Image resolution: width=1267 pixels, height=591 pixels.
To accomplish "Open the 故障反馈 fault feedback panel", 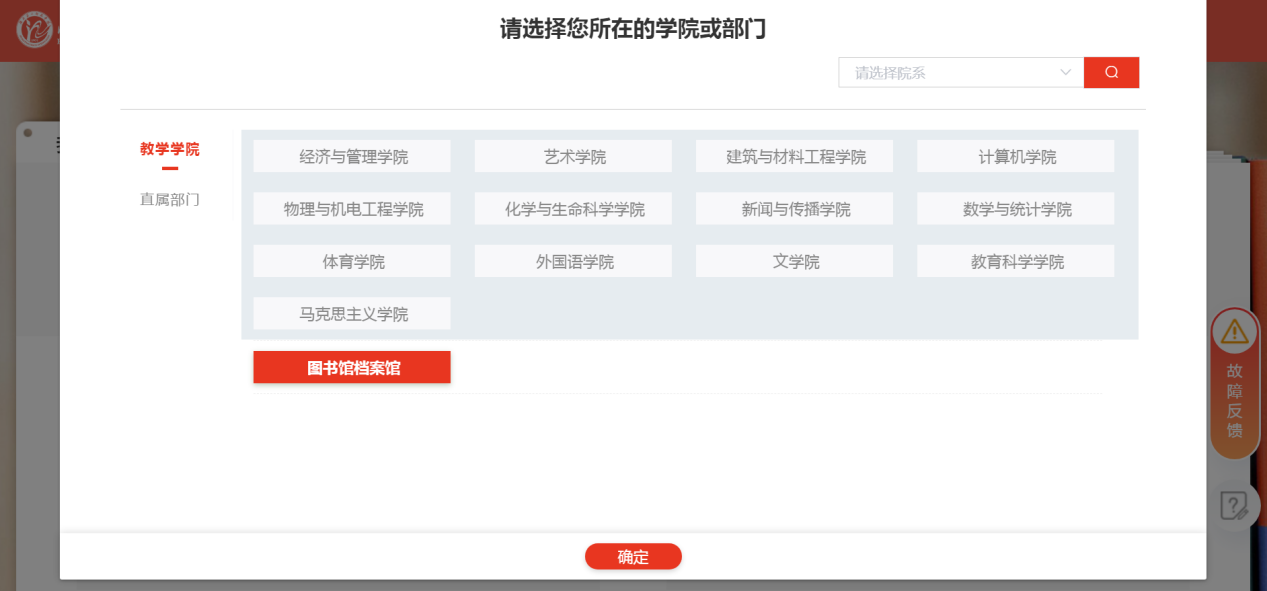I will click(1234, 390).
